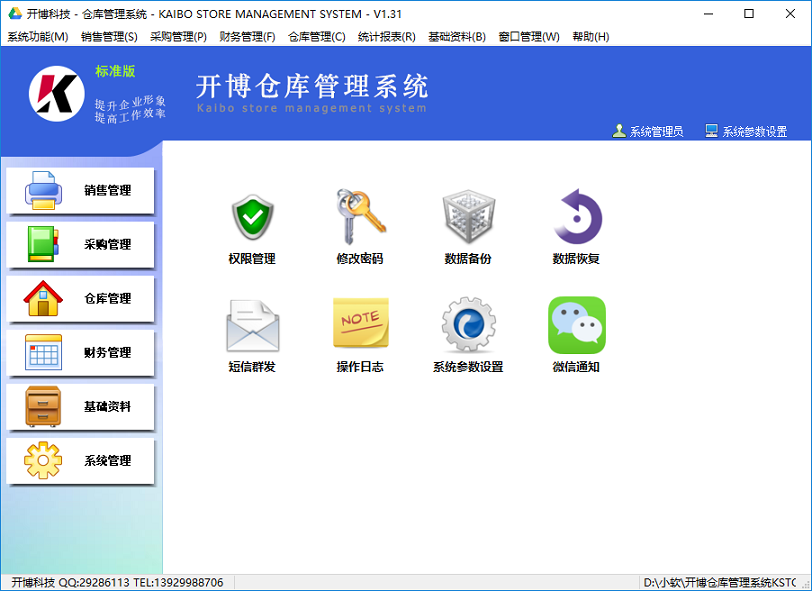Select the 销售管理 sidebar button label
This screenshot has width=812, height=591.
(x=108, y=190)
